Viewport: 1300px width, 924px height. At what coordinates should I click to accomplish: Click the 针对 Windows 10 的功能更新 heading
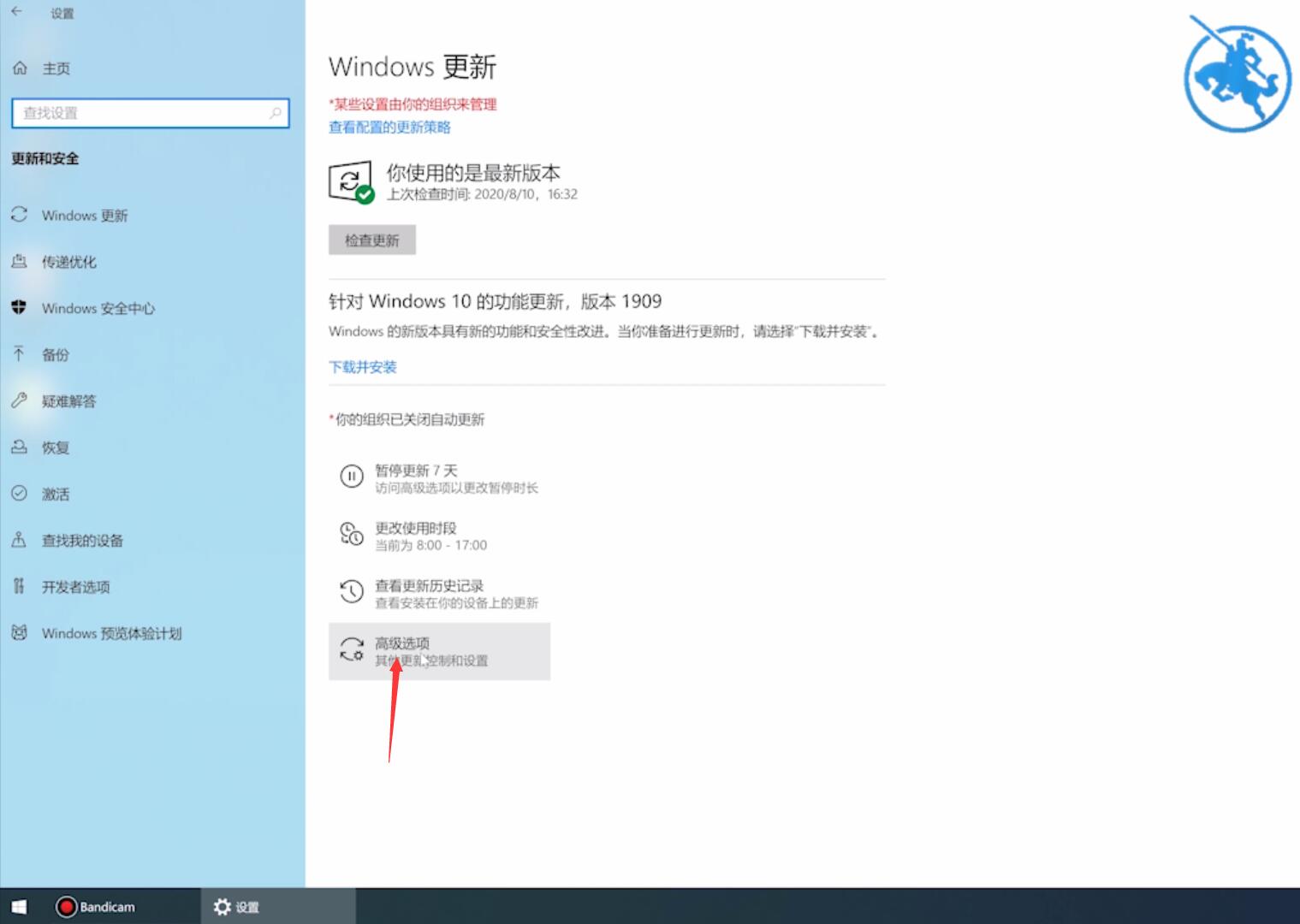tap(495, 301)
